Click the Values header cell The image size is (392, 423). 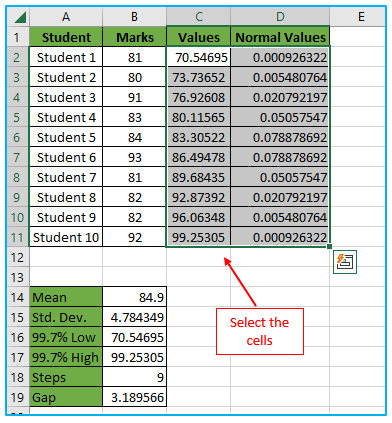coord(199,37)
